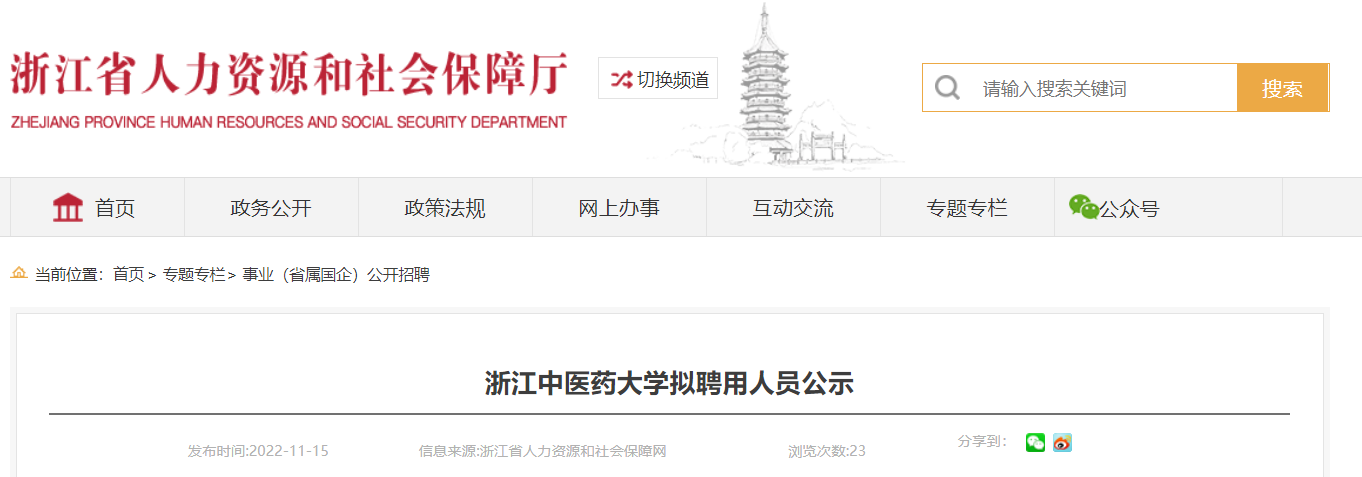Open the 互动交流 menu

click(793, 208)
